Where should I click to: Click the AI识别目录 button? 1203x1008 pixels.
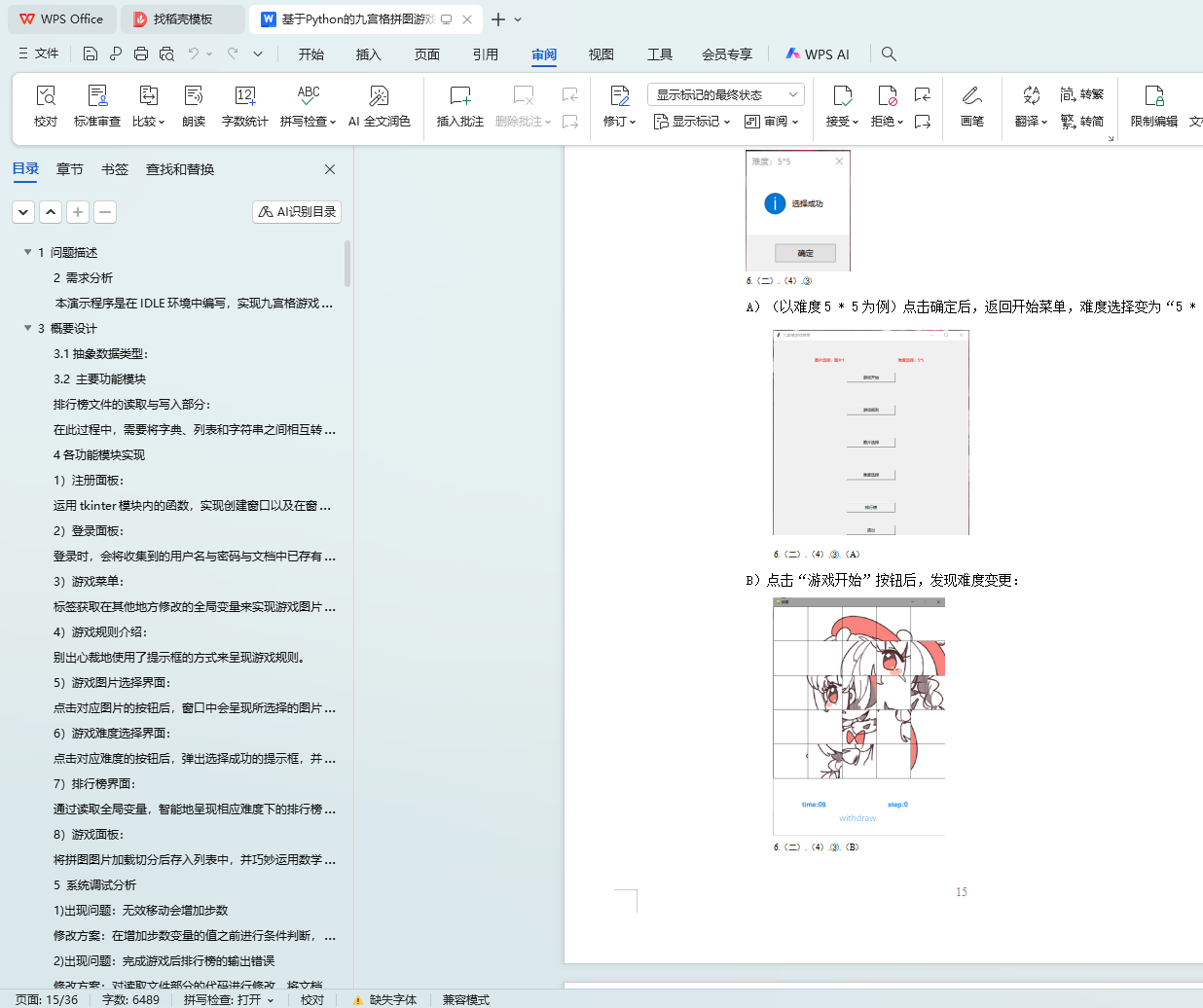pyautogui.click(x=297, y=211)
